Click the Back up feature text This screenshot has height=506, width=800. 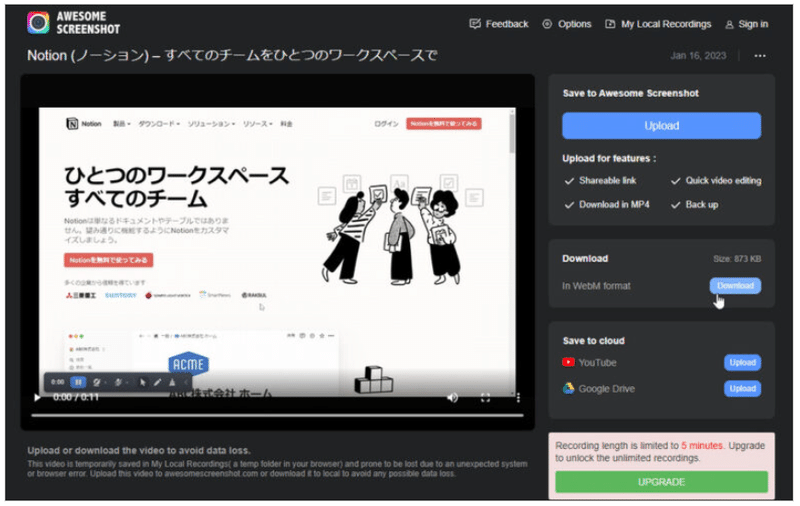coord(702,205)
